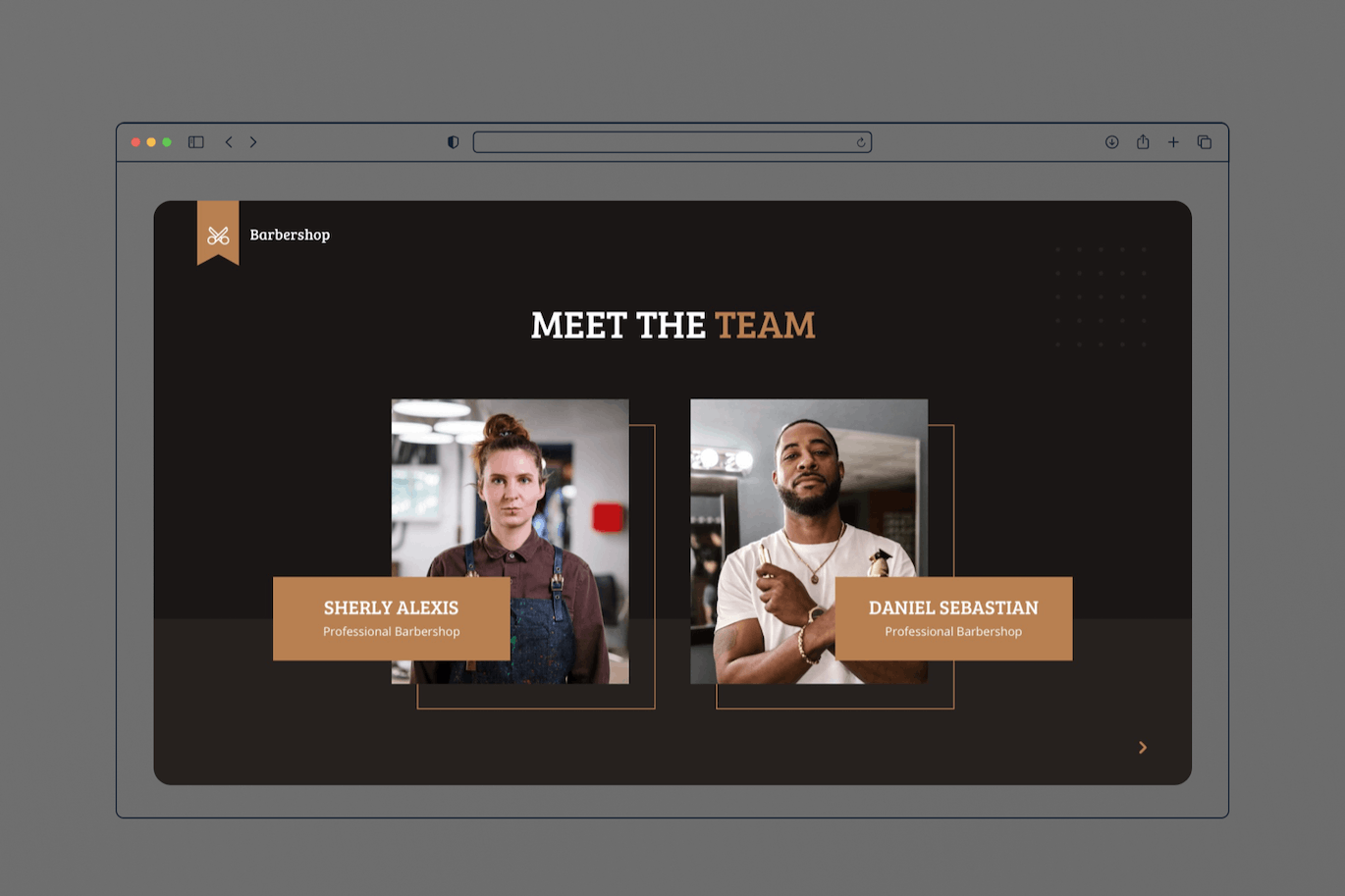Image resolution: width=1345 pixels, height=896 pixels.
Task: Open a new tab with the plus icon
Action: 1173,142
